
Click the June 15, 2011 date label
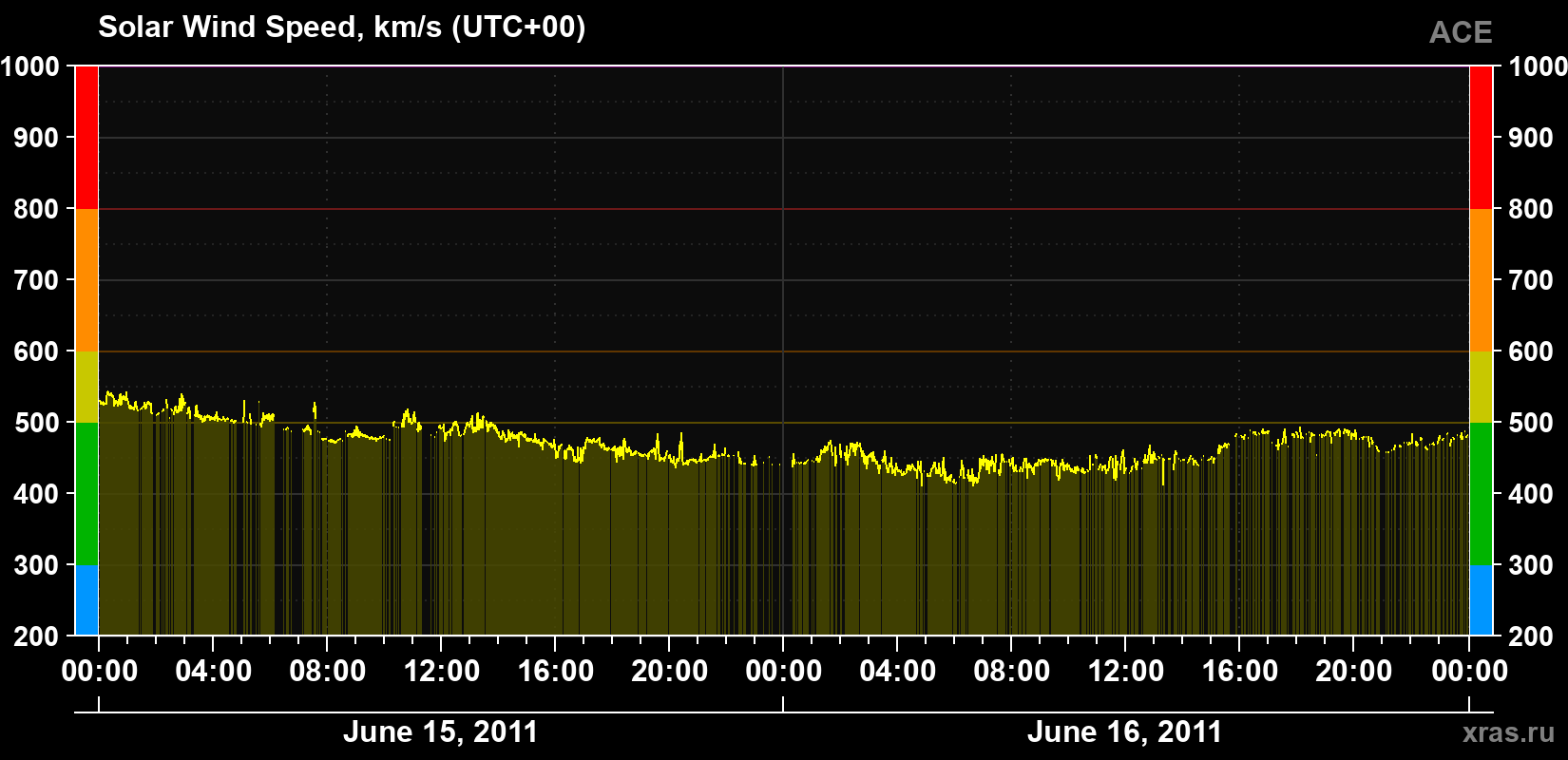tap(440, 732)
